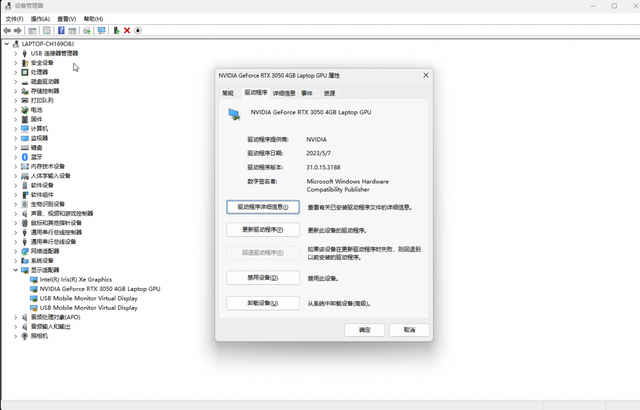The image size is (640, 410).
Task: Click the disable device down-arrow circle icon
Action: coord(138,31)
